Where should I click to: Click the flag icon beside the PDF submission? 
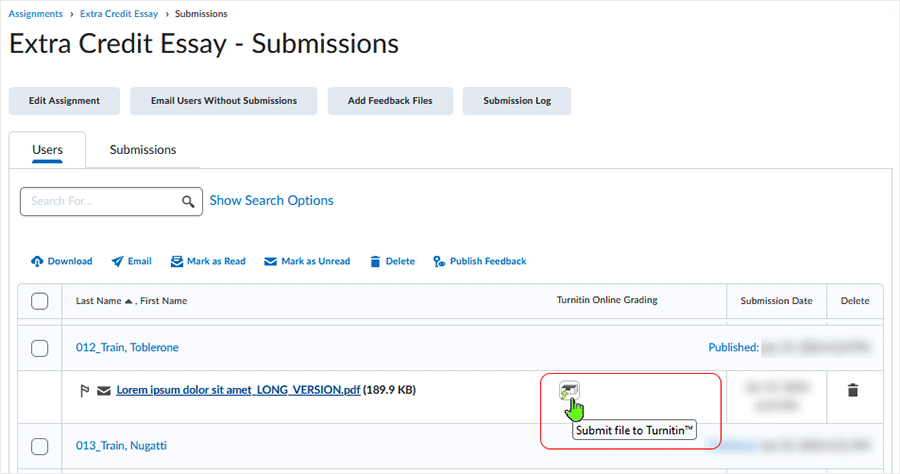(x=84, y=391)
